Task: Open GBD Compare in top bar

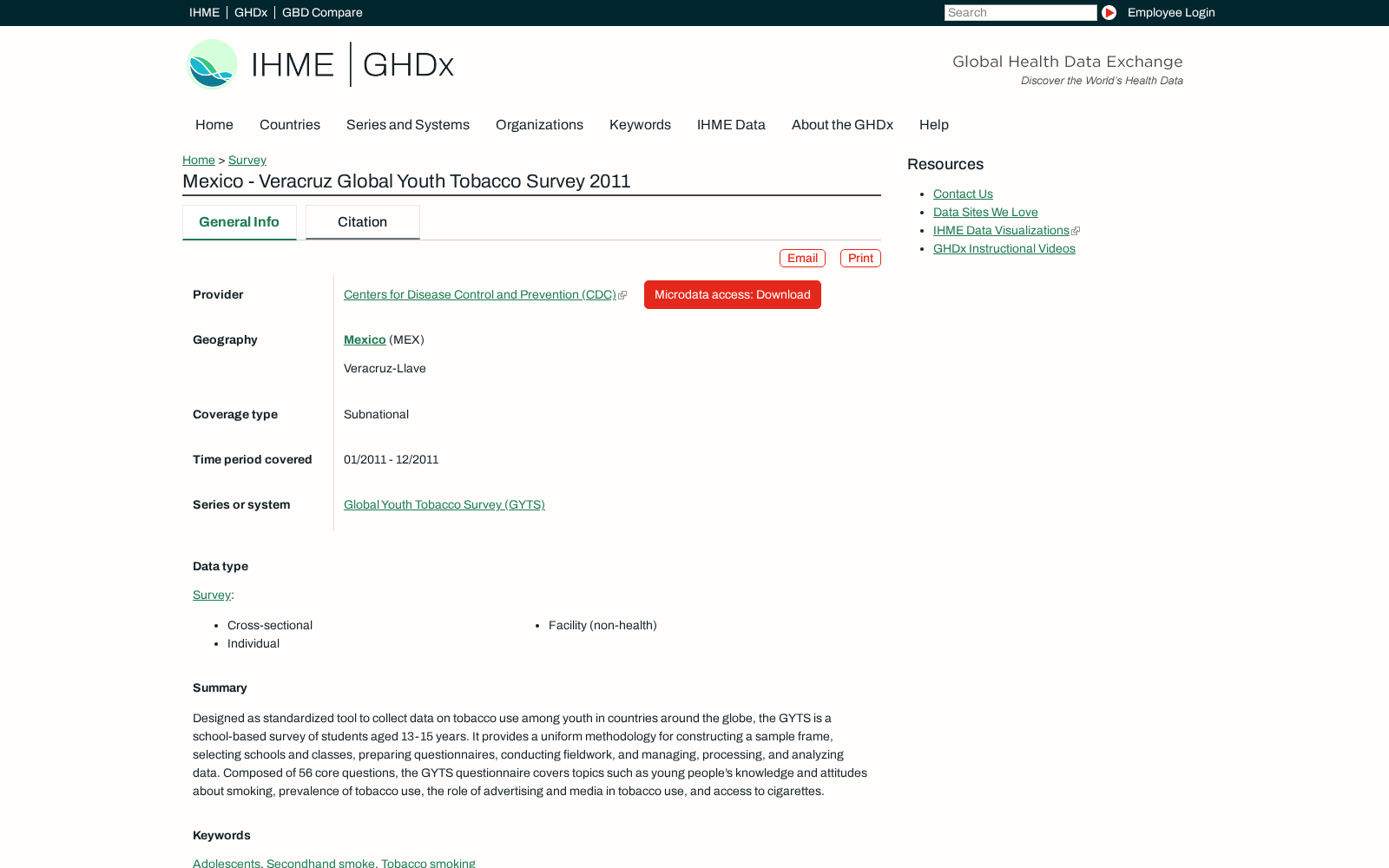Action: (322, 13)
